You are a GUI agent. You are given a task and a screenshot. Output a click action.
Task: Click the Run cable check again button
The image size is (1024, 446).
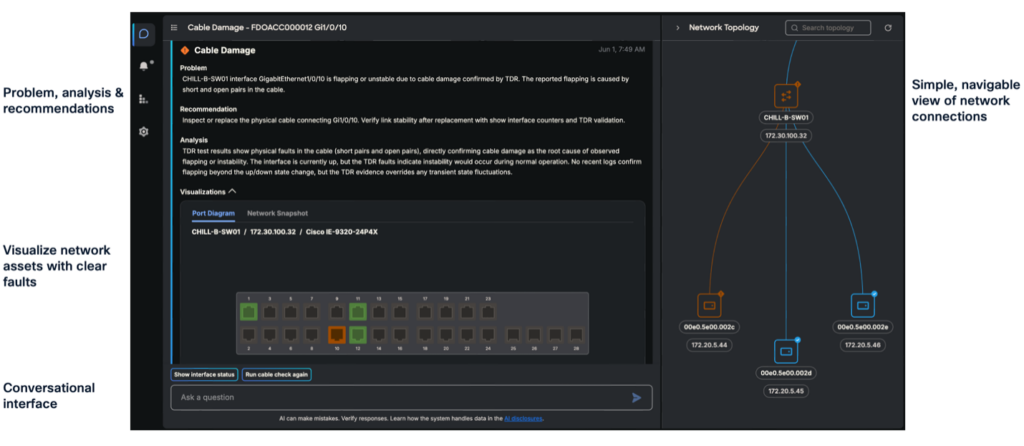click(x=277, y=375)
